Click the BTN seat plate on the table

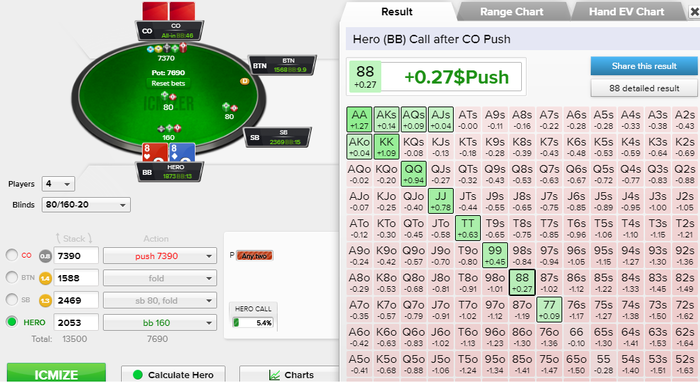click(x=282, y=65)
